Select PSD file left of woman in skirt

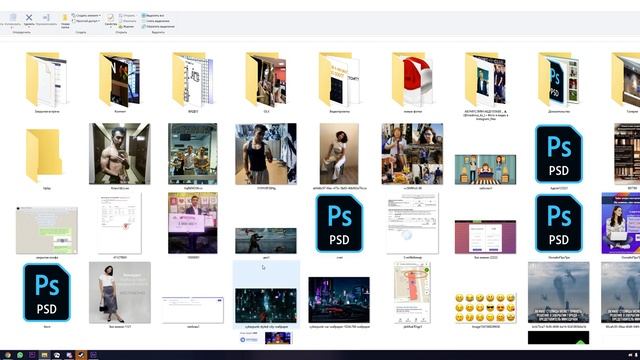pyautogui.click(x=47, y=292)
